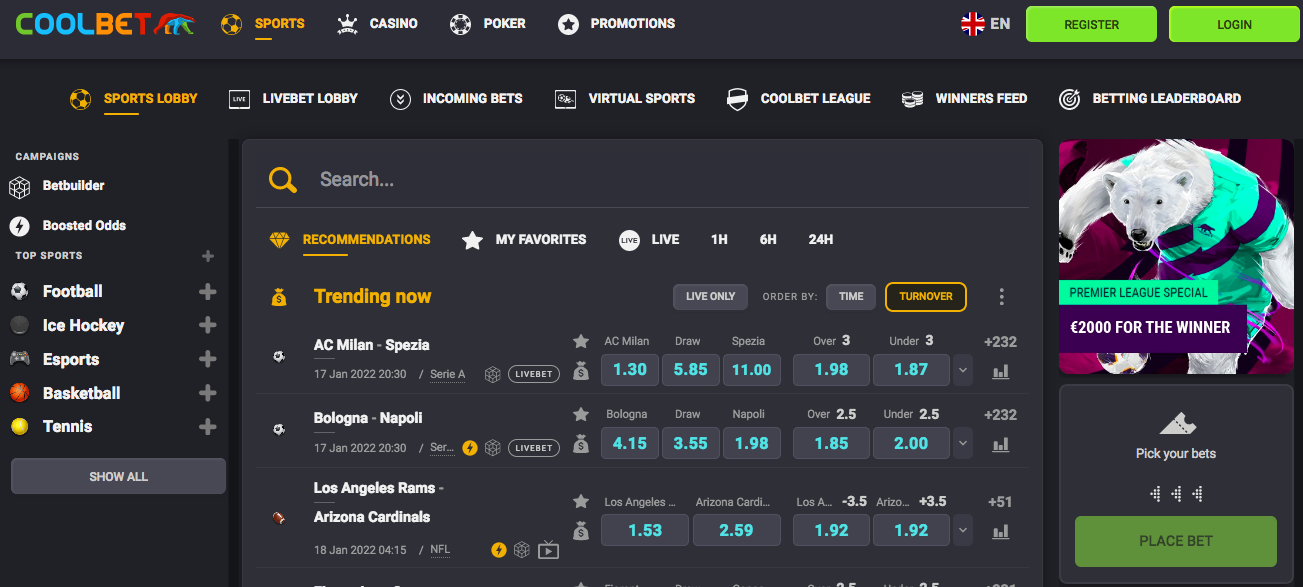1303x587 pixels.
Task: Favorite the AC Milan - Spezia match star
Action: point(581,342)
